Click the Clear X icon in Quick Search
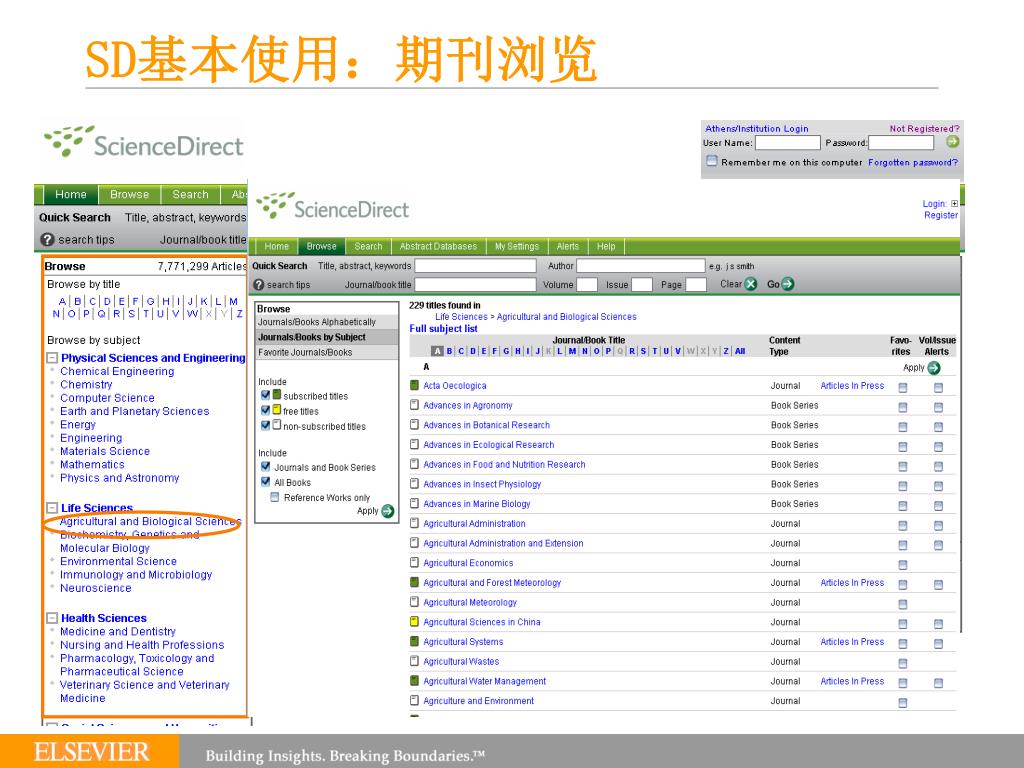The width and height of the screenshot is (1024, 768). [750, 284]
